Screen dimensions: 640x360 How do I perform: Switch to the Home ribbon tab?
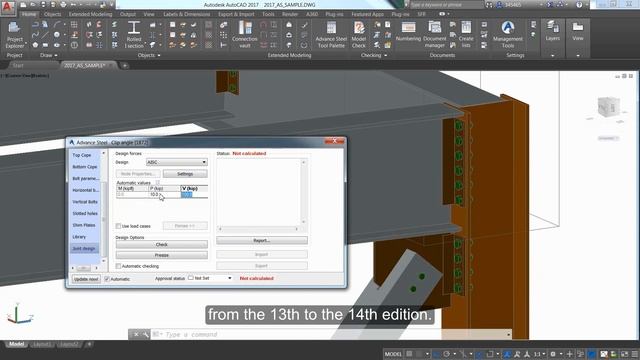(x=29, y=14)
